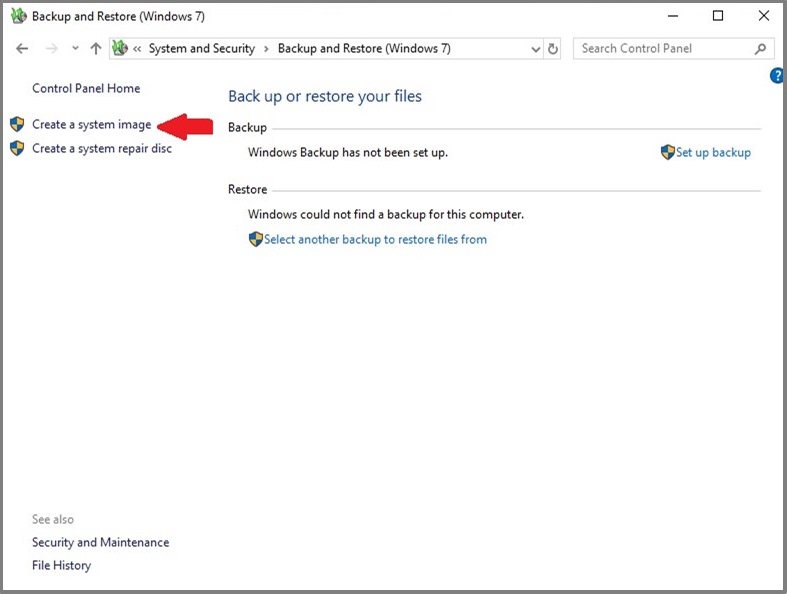Viewport: 787px width, 594px height.
Task: Select another backup to restore files from
Action: 374,240
